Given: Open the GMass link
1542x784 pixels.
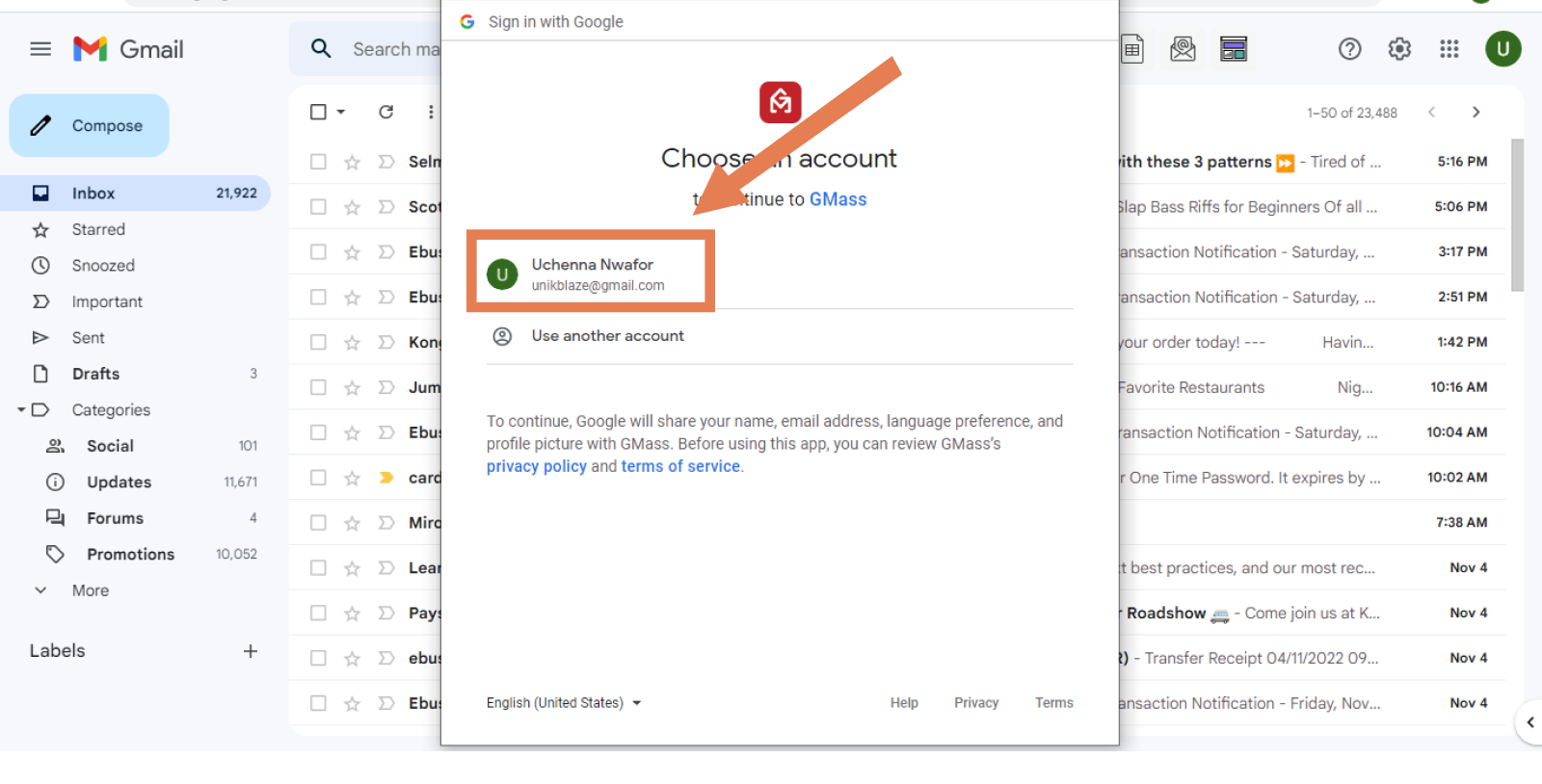Looking at the screenshot, I should (x=837, y=199).
